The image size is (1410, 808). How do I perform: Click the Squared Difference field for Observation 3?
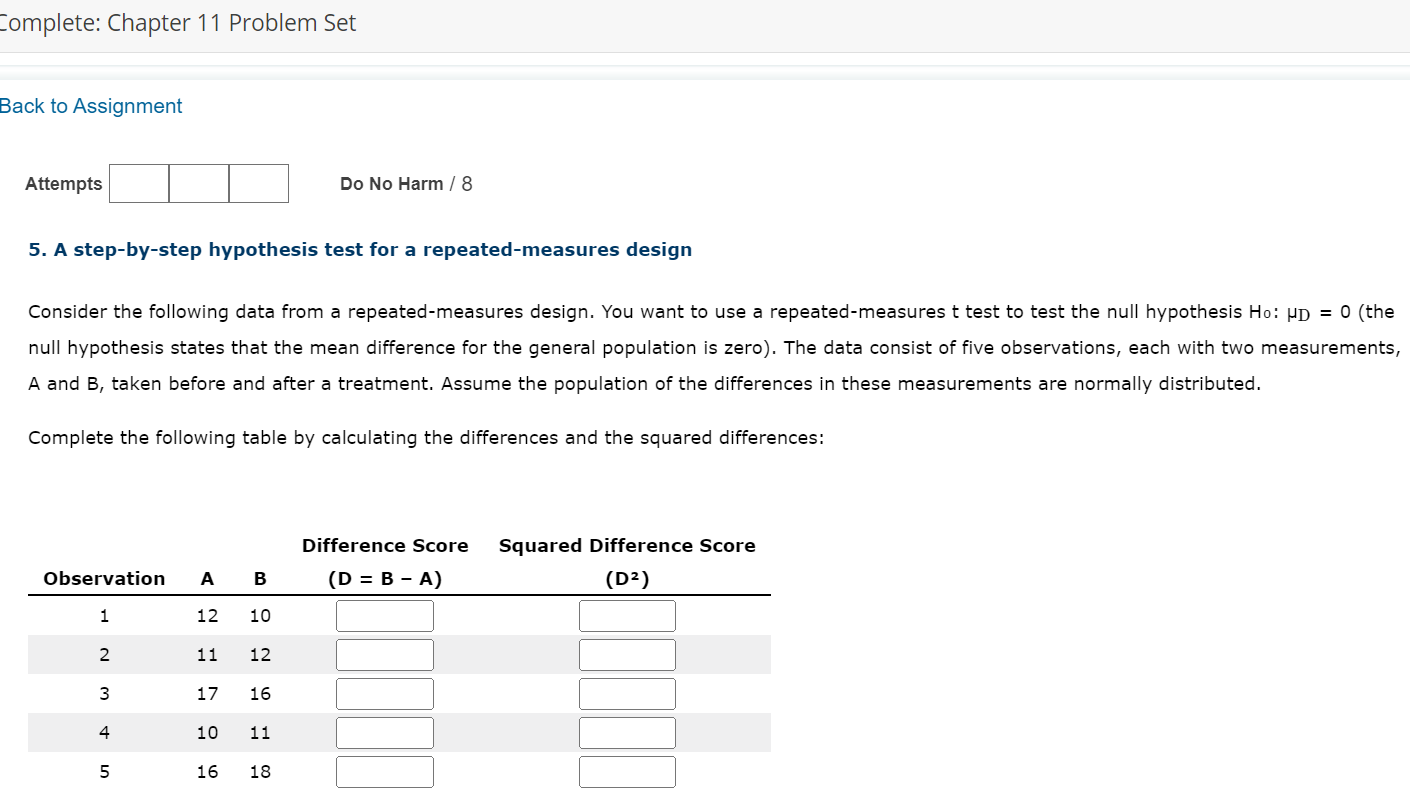click(x=627, y=693)
